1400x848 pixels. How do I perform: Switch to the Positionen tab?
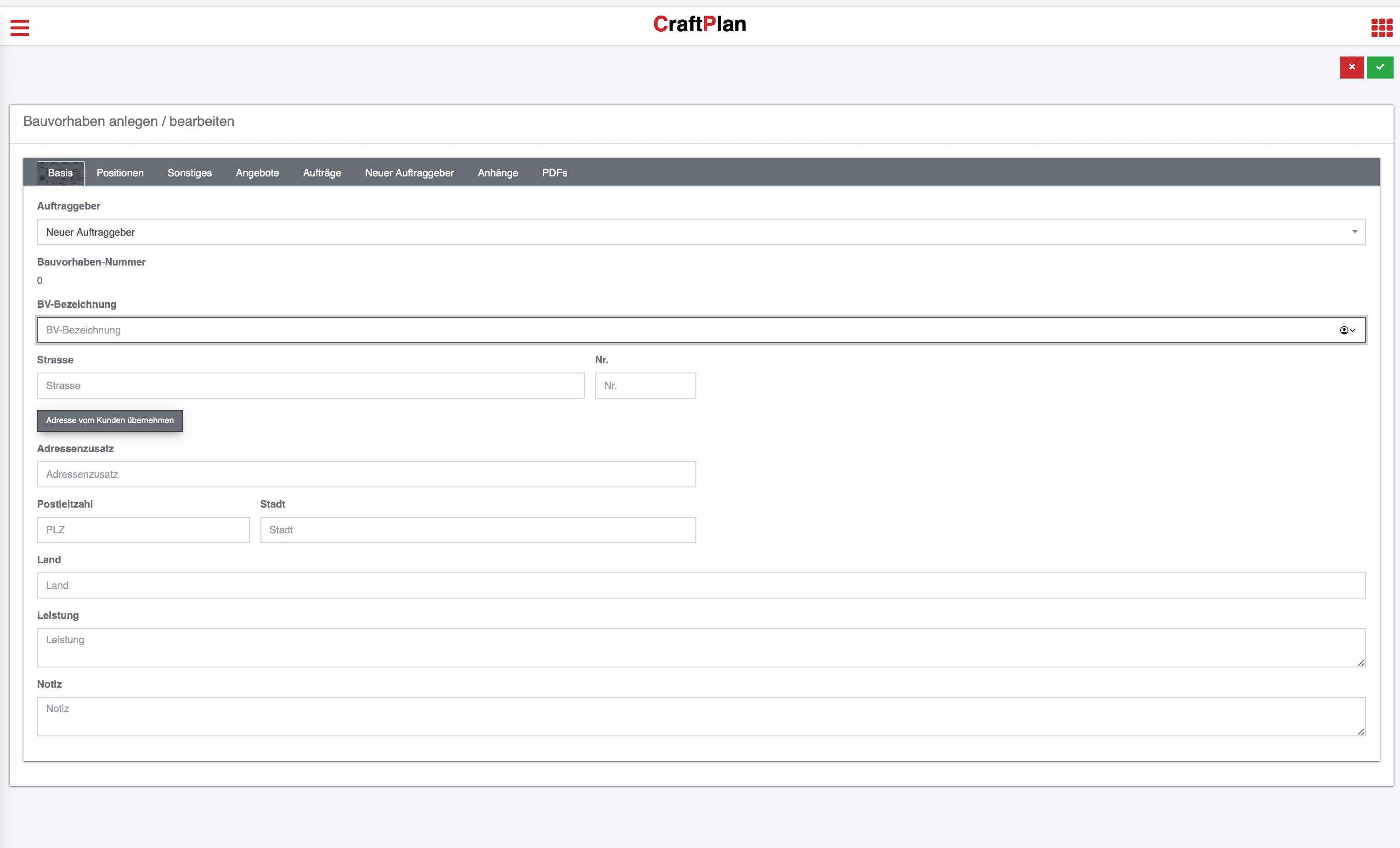click(120, 173)
